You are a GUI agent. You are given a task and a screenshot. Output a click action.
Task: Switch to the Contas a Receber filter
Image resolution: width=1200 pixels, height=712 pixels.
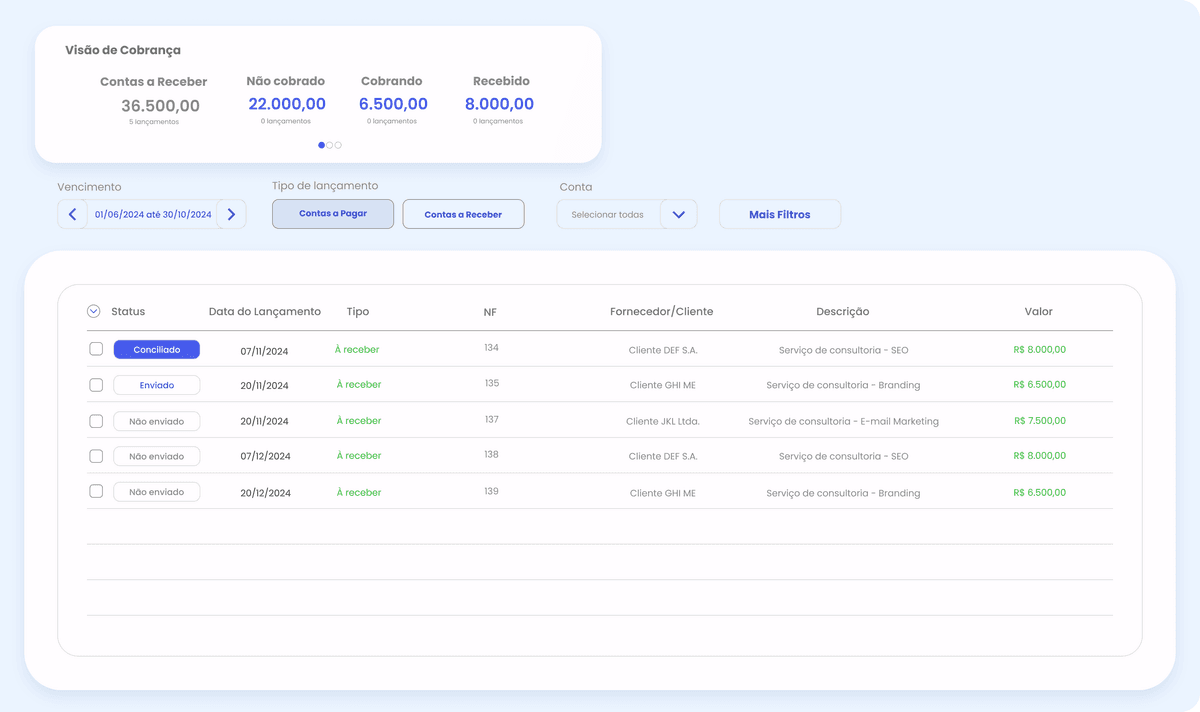(463, 213)
